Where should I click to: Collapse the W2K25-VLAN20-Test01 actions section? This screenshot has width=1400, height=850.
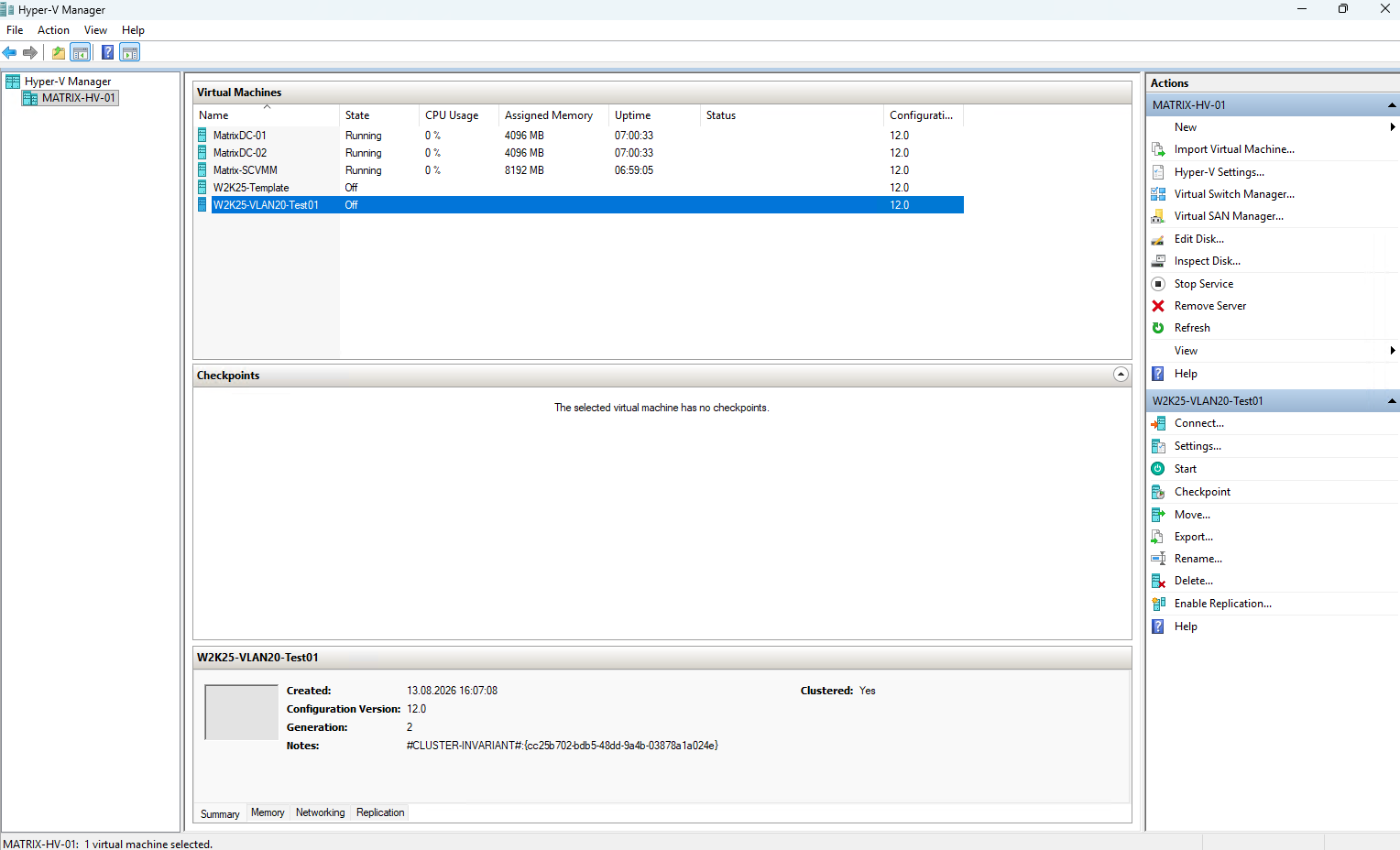pos(1392,401)
